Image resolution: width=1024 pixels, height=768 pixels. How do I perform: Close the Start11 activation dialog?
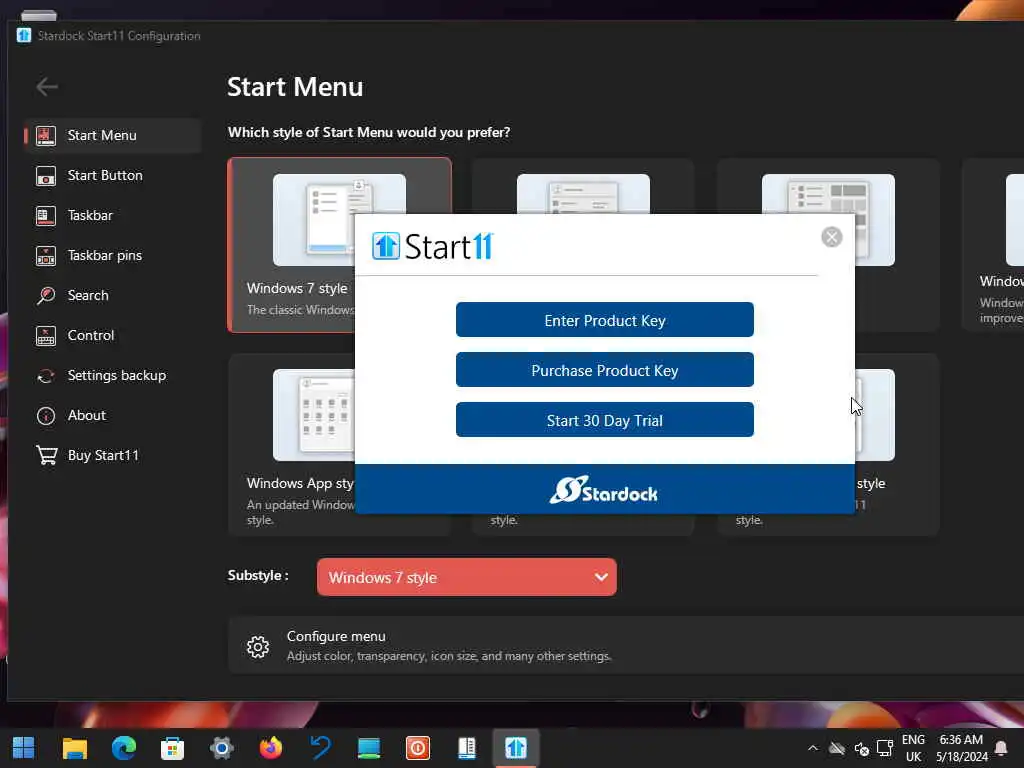(x=831, y=237)
